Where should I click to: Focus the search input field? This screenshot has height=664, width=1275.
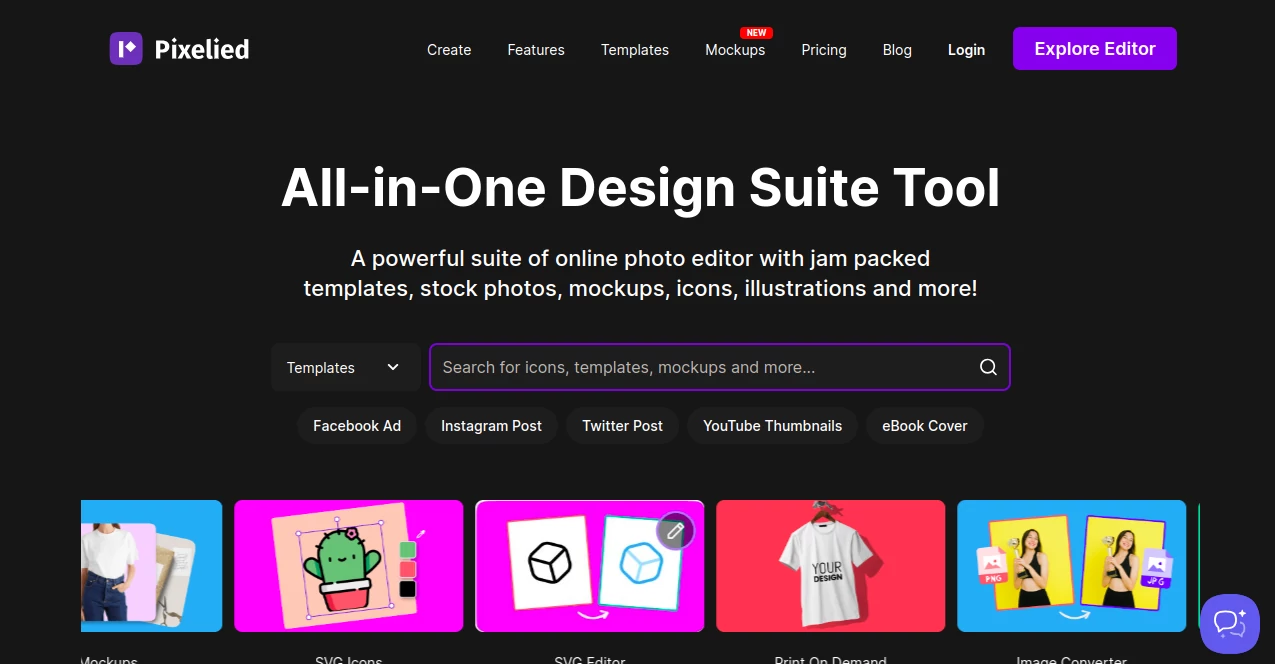[700, 367]
